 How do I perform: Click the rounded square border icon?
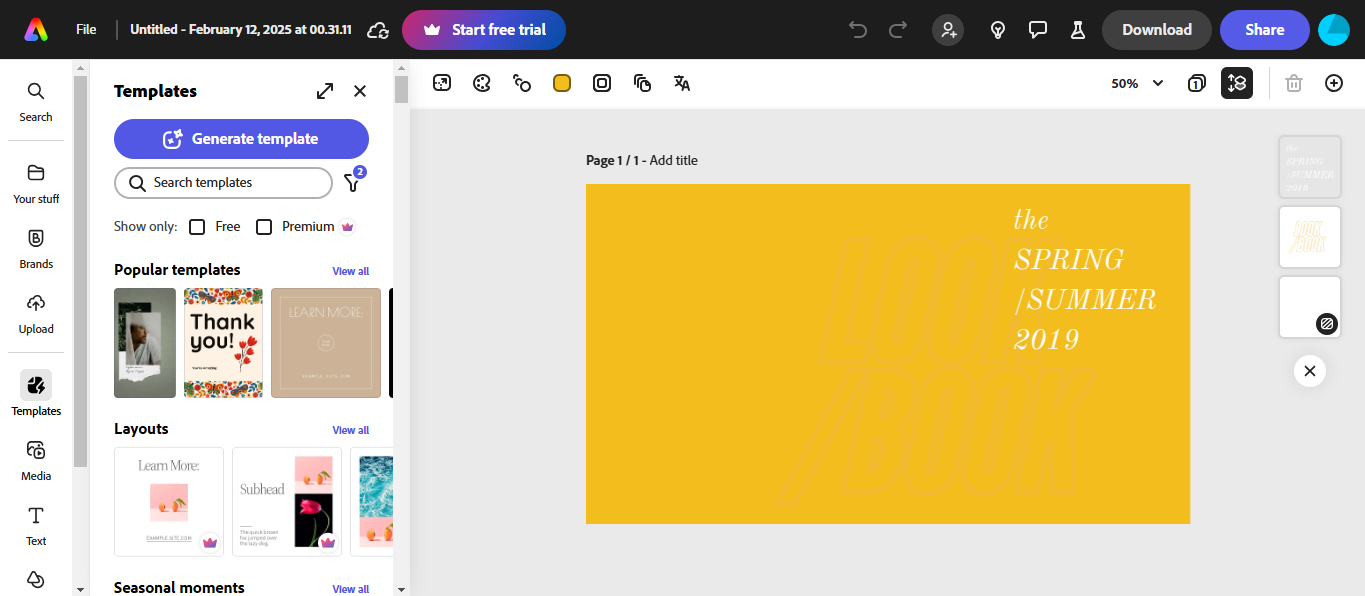pyautogui.click(x=602, y=83)
